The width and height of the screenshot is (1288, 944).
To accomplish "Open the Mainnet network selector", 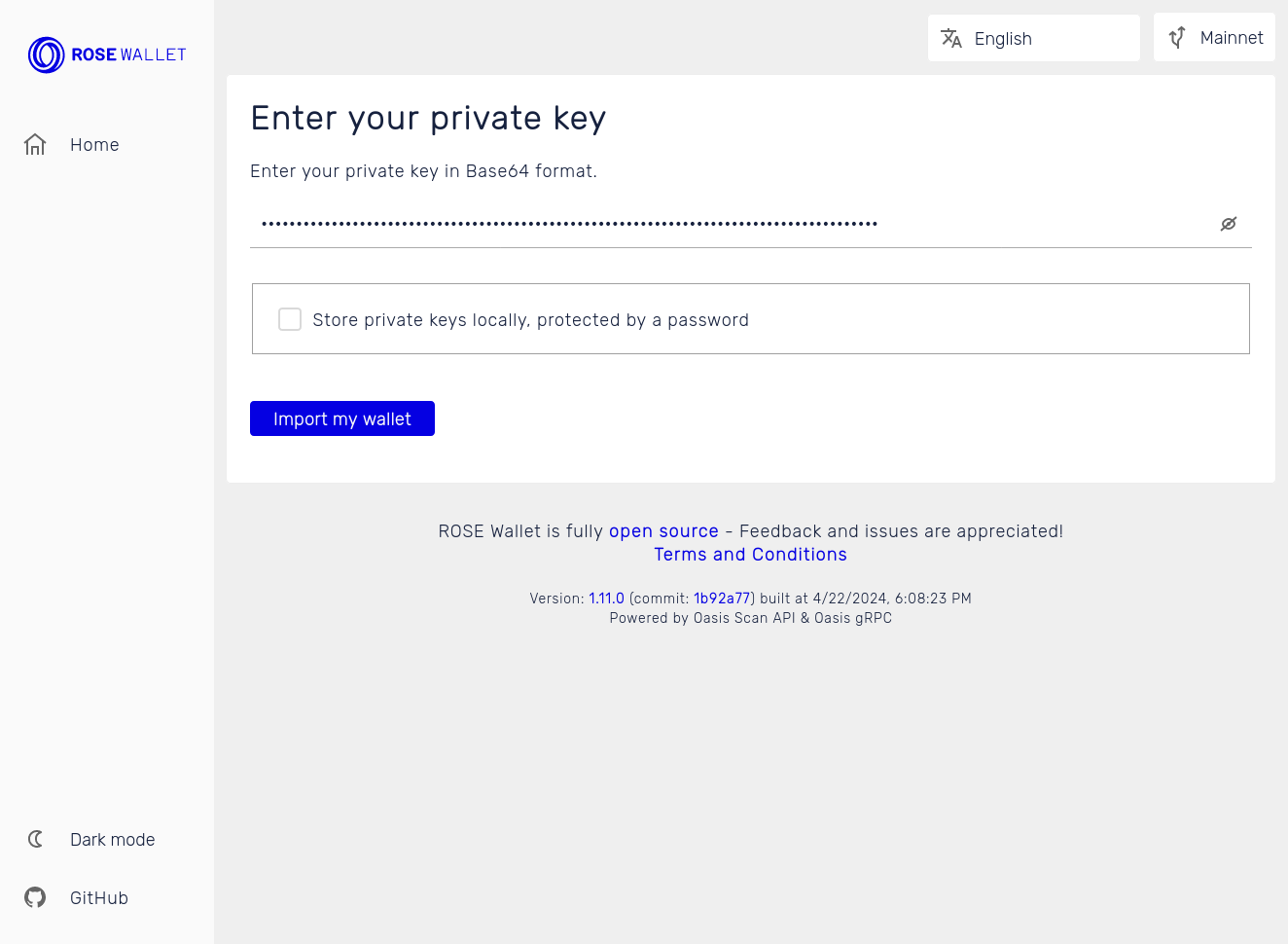I will point(1214,37).
